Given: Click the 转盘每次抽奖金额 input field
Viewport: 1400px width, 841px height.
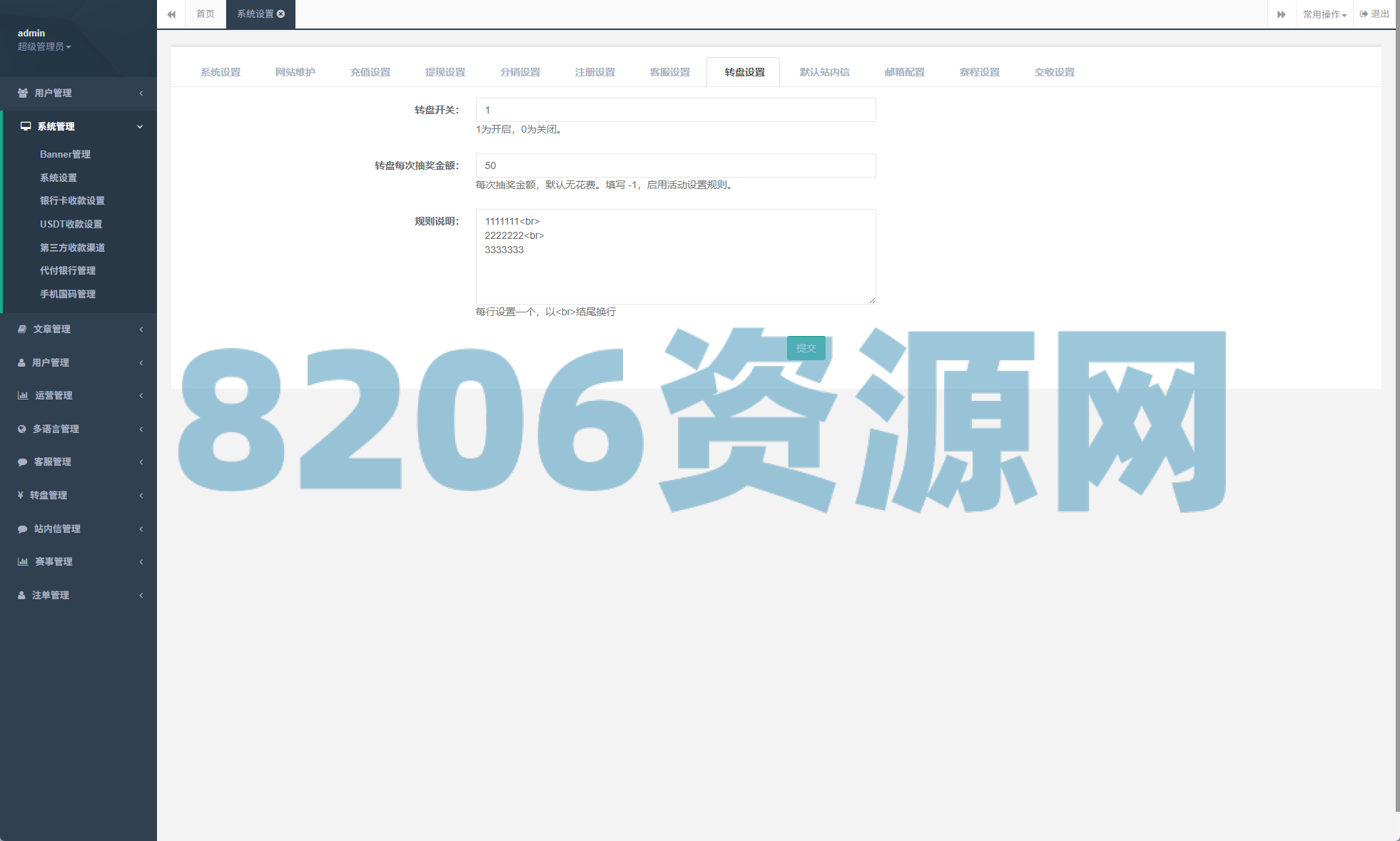Looking at the screenshot, I should [x=676, y=165].
